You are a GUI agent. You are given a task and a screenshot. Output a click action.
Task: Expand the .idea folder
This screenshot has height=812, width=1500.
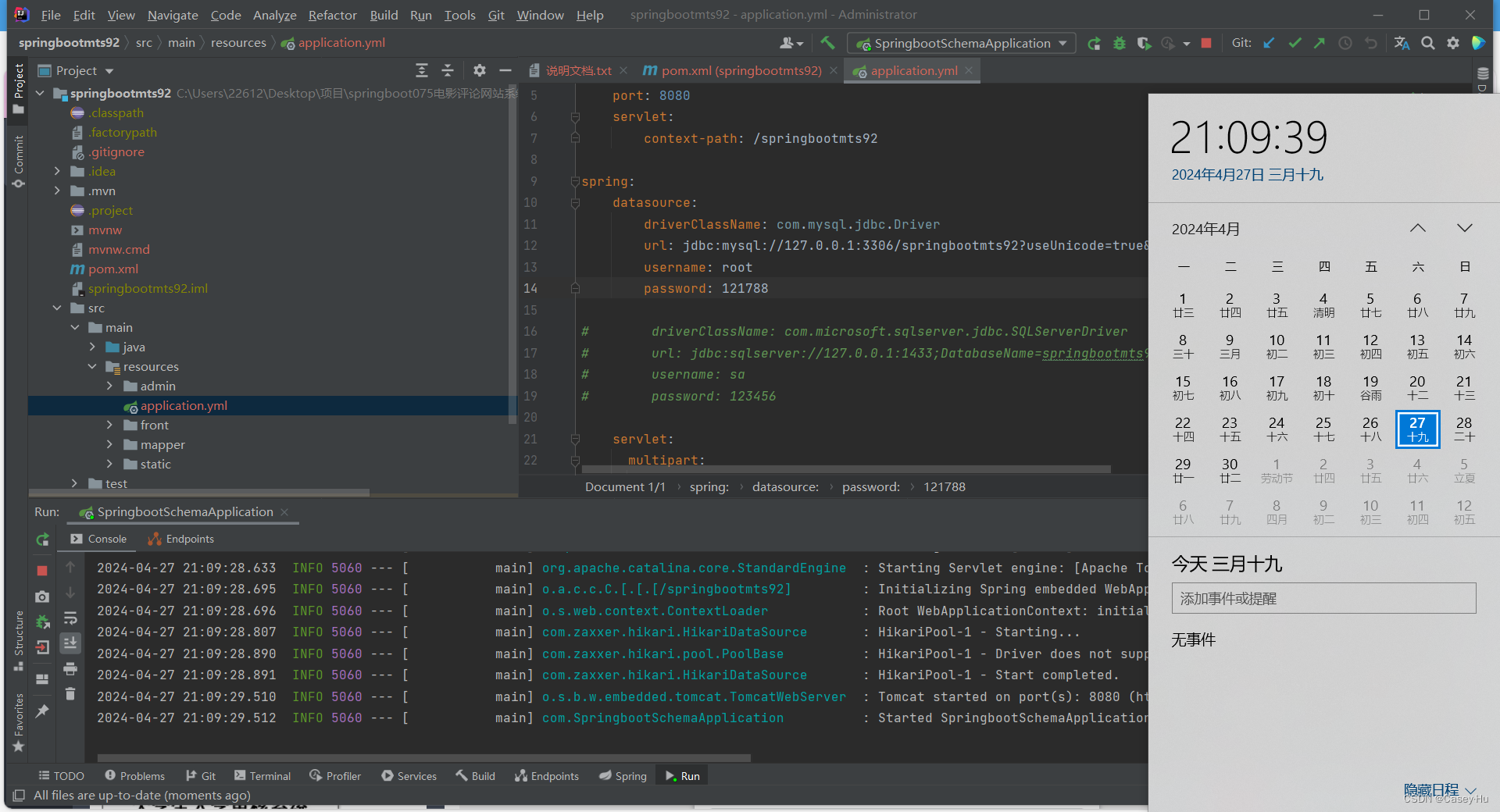pyautogui.click(x=57, y=171)
